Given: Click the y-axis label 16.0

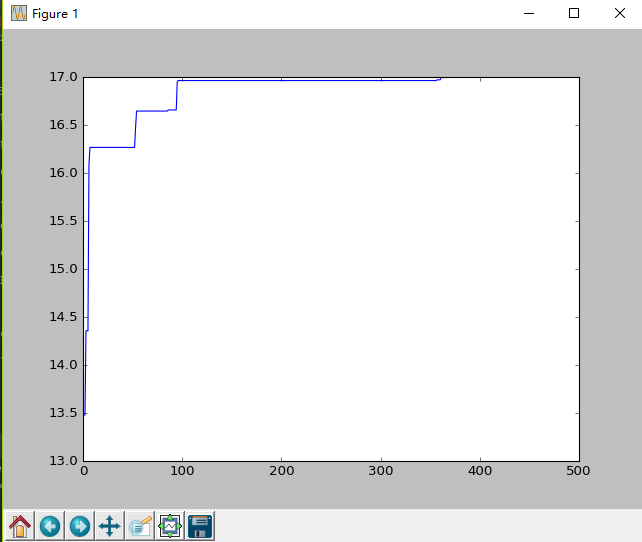Looking at the screenshot, I should pos(63,173).
